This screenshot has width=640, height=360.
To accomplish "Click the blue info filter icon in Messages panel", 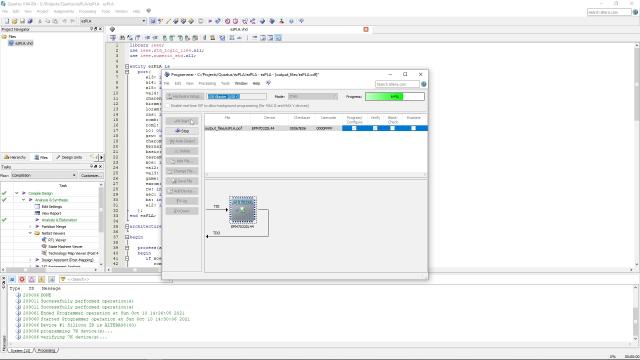I will [x=12, y=279].
